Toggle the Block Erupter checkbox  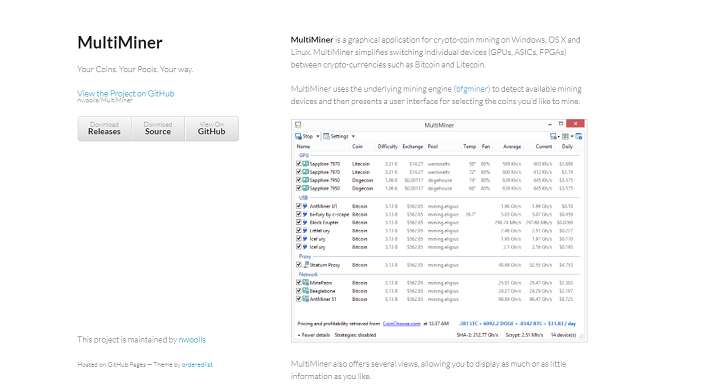(299, 222)
